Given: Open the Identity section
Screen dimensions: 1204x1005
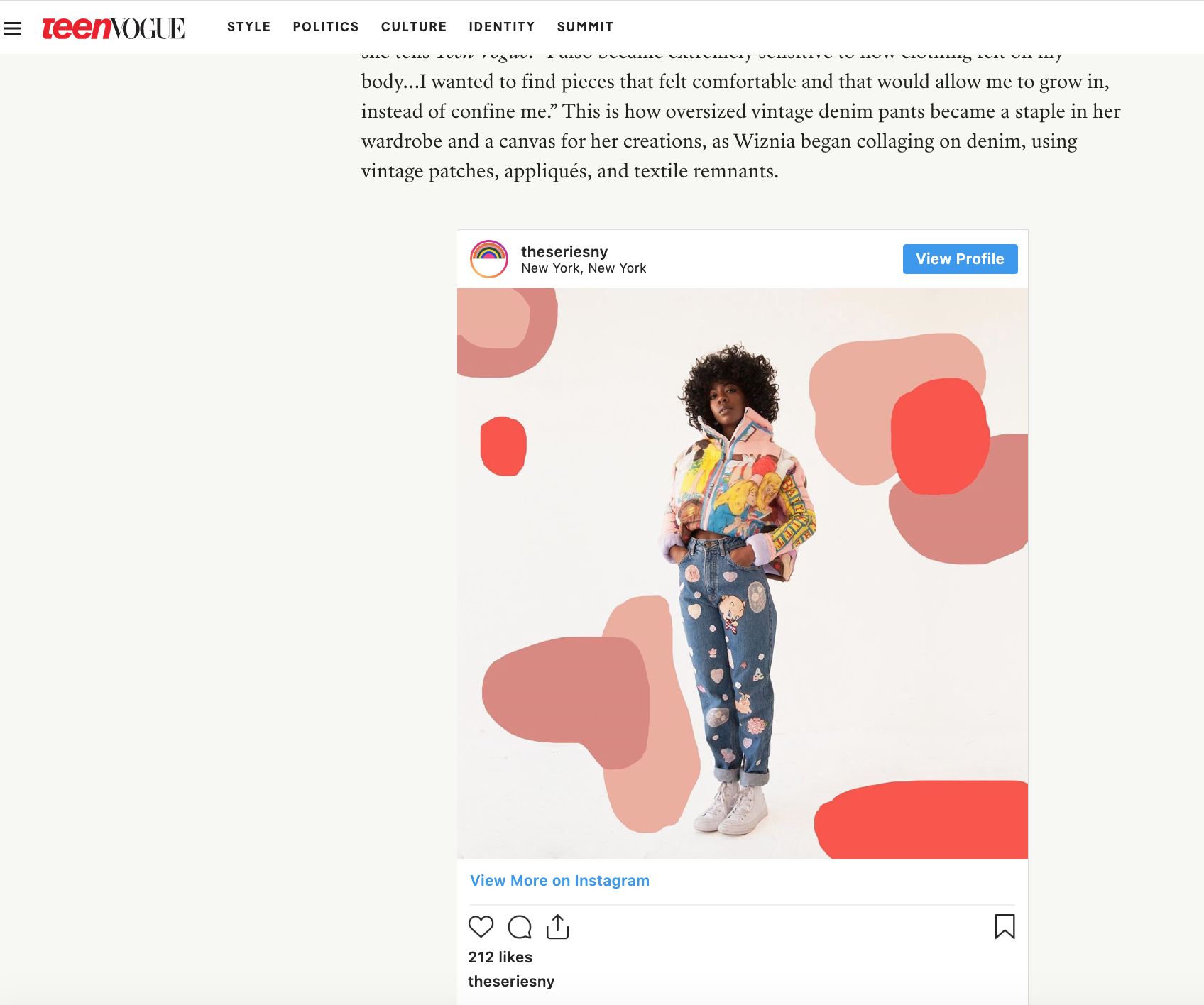Looking at the screenshot, I should point(502,27).
